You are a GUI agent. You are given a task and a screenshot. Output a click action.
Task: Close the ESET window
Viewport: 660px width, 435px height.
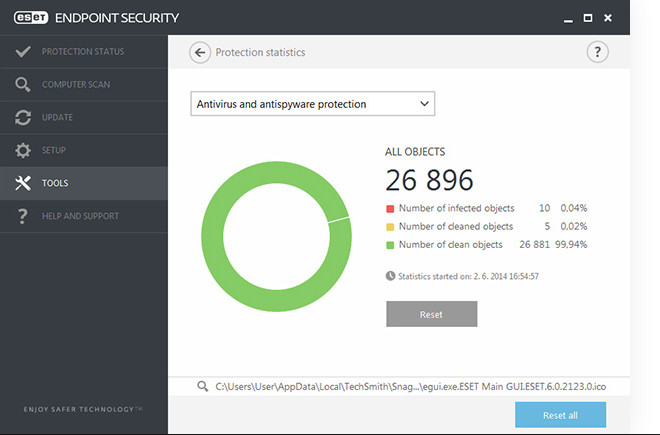[x=607, y=18]
